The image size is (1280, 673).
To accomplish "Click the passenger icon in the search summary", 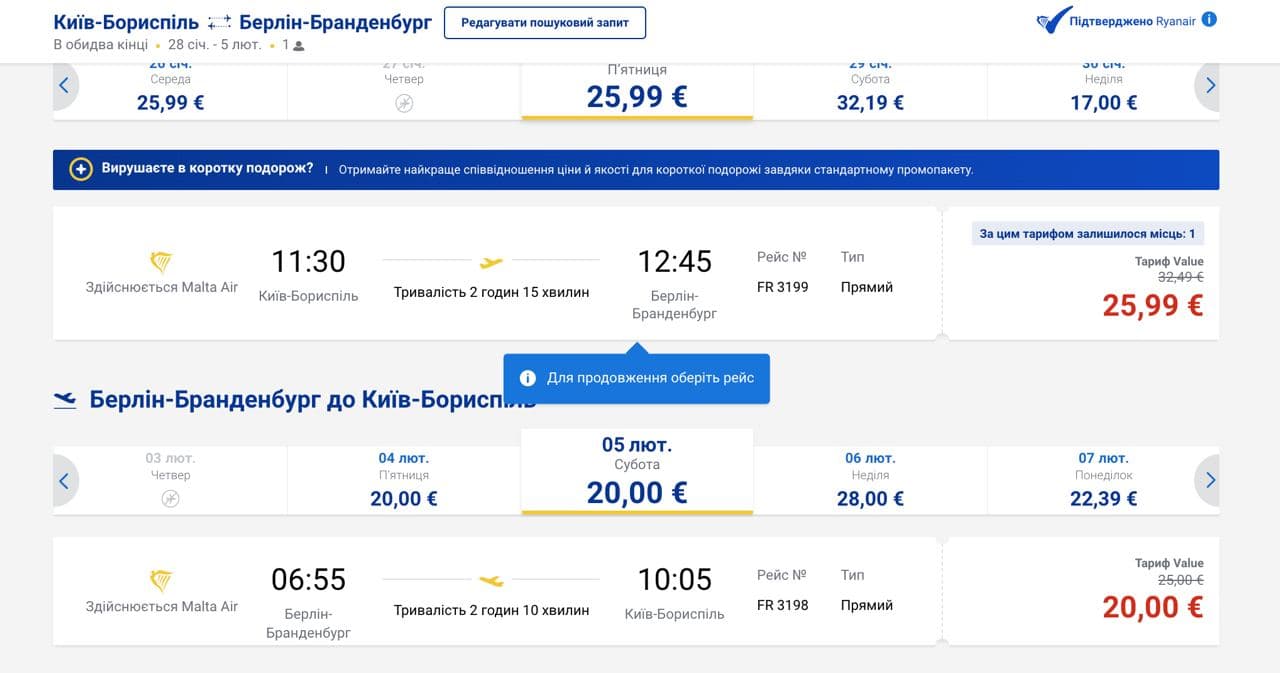I will point(299,45).
